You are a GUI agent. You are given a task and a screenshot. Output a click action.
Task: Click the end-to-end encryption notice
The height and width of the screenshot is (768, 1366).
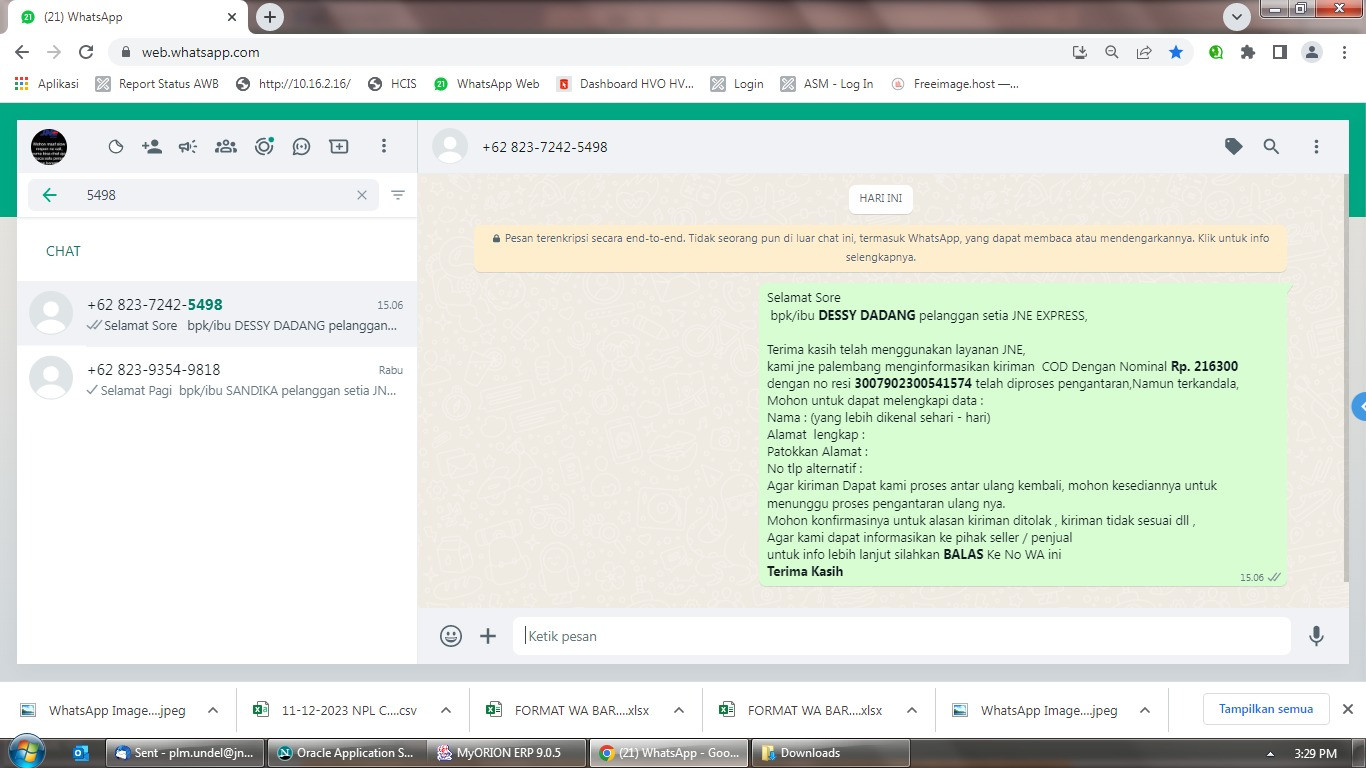[x=881, y=248]
